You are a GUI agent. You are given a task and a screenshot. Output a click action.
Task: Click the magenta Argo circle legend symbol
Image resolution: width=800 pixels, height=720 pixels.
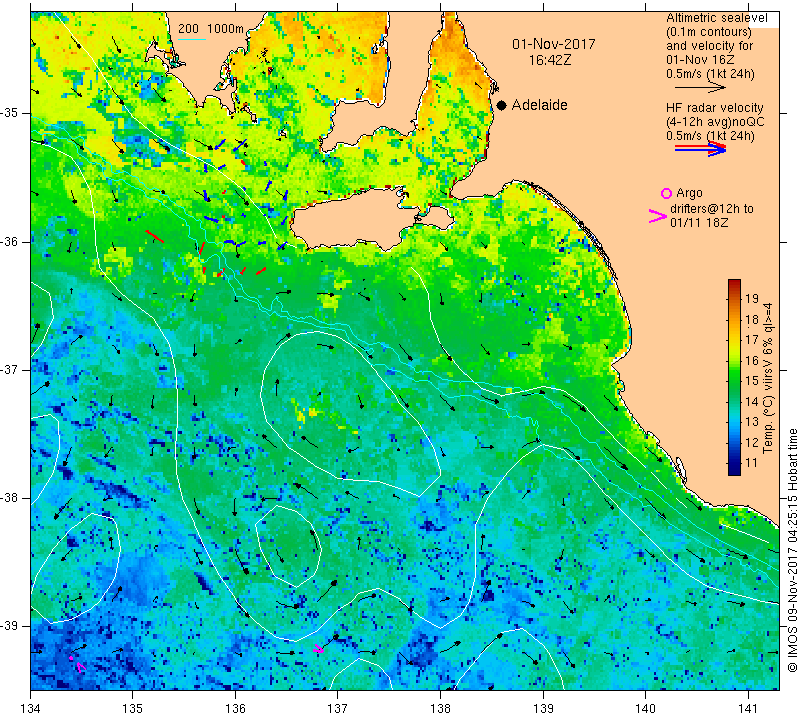pyautogui.click(x=666, y=193)
